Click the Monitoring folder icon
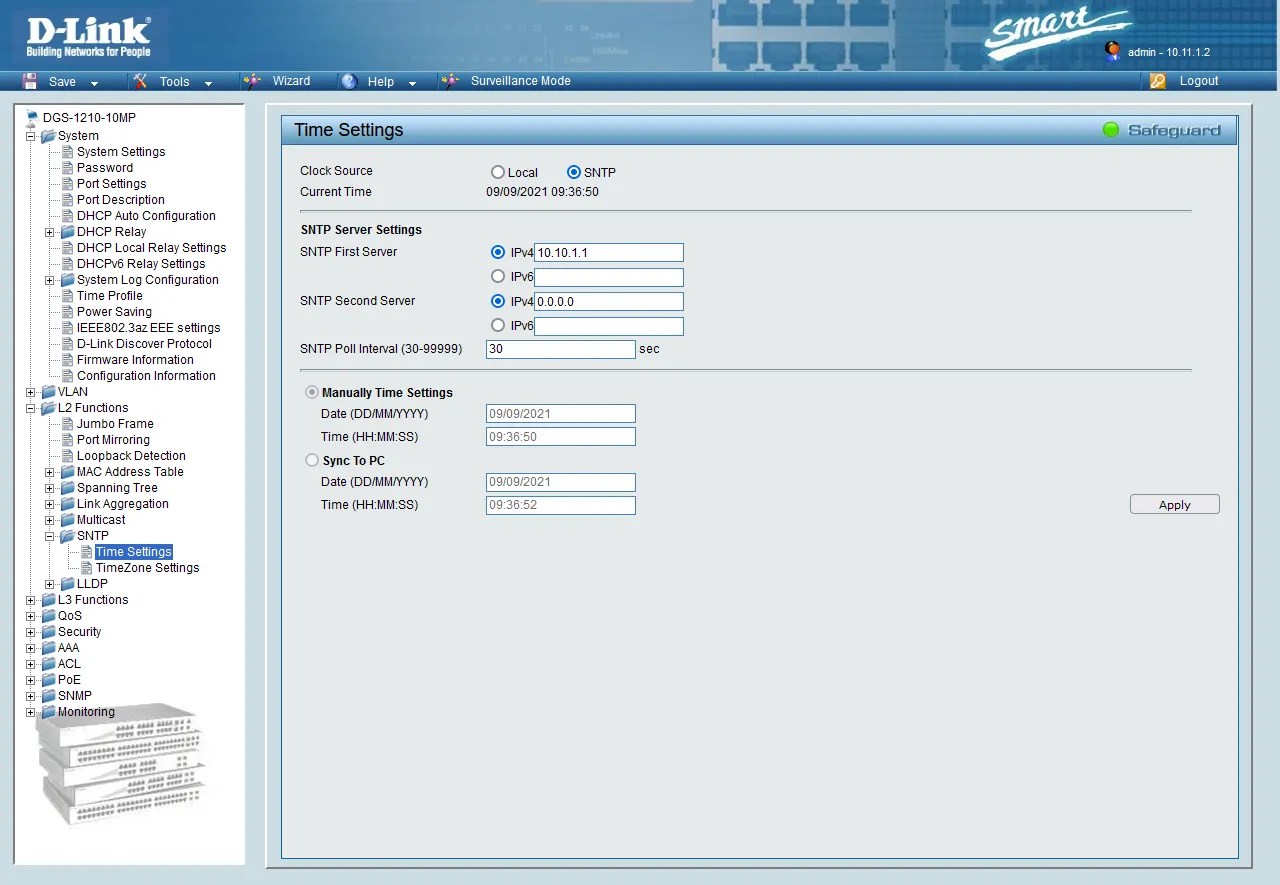This screenshot has width=1280, height=885. tap(48, 712)
